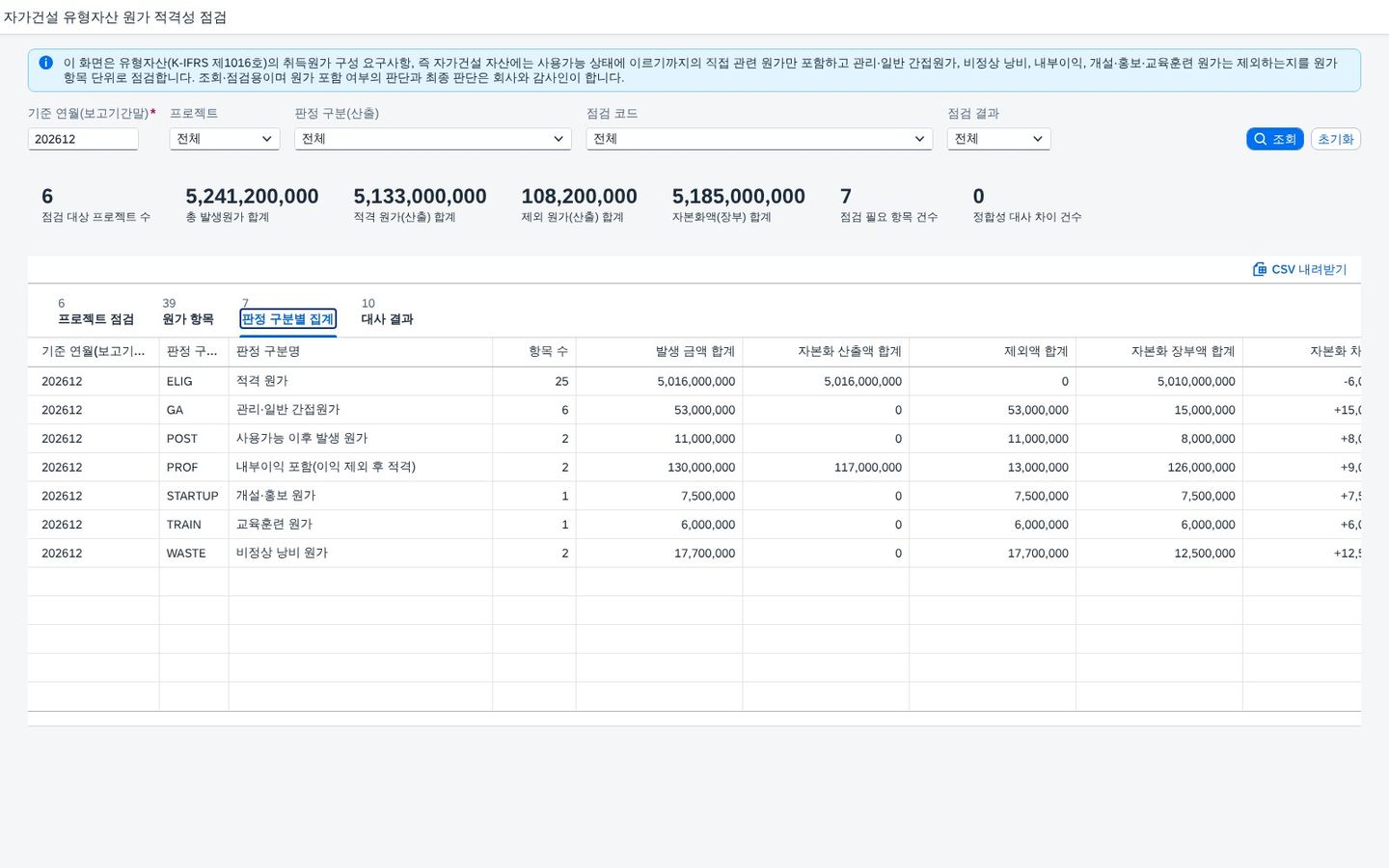Viewport: 1389px width, 868px height.
Task: Click the CSV 내려받기 export icon
Action: point(1260,269)
